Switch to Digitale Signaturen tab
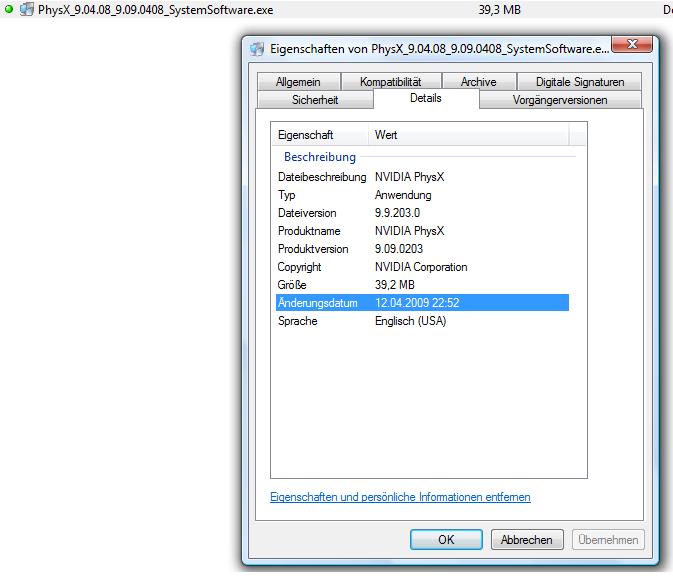The height and width of the screenshot is (585, 673). (580, 82)
